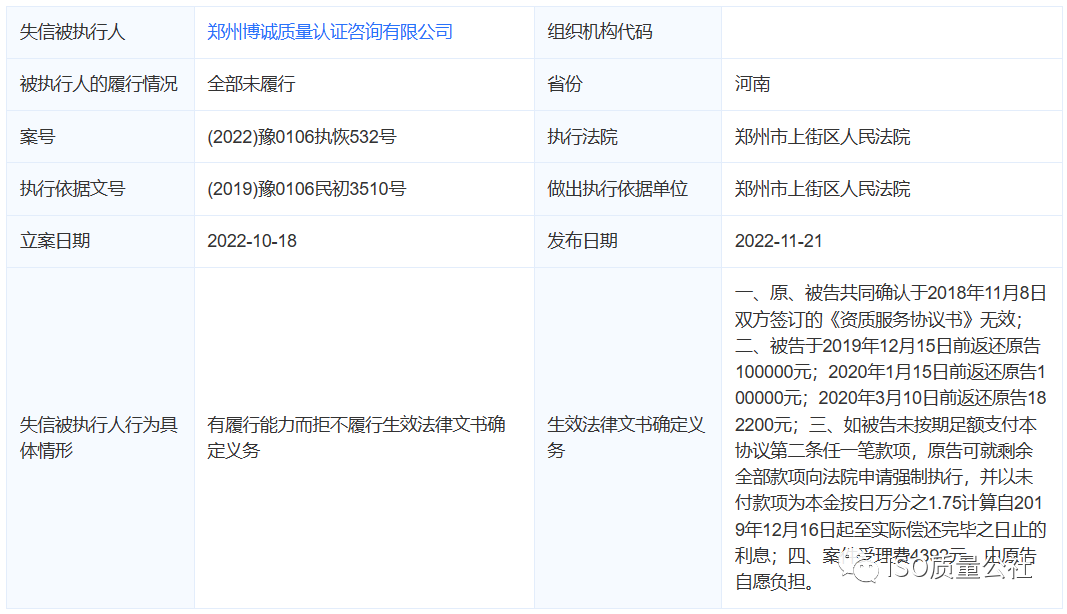Viewport: 1067px width, 614px height.
Task: Click the 失信被执行人行为具体情形 label
Action: [99, 438]
